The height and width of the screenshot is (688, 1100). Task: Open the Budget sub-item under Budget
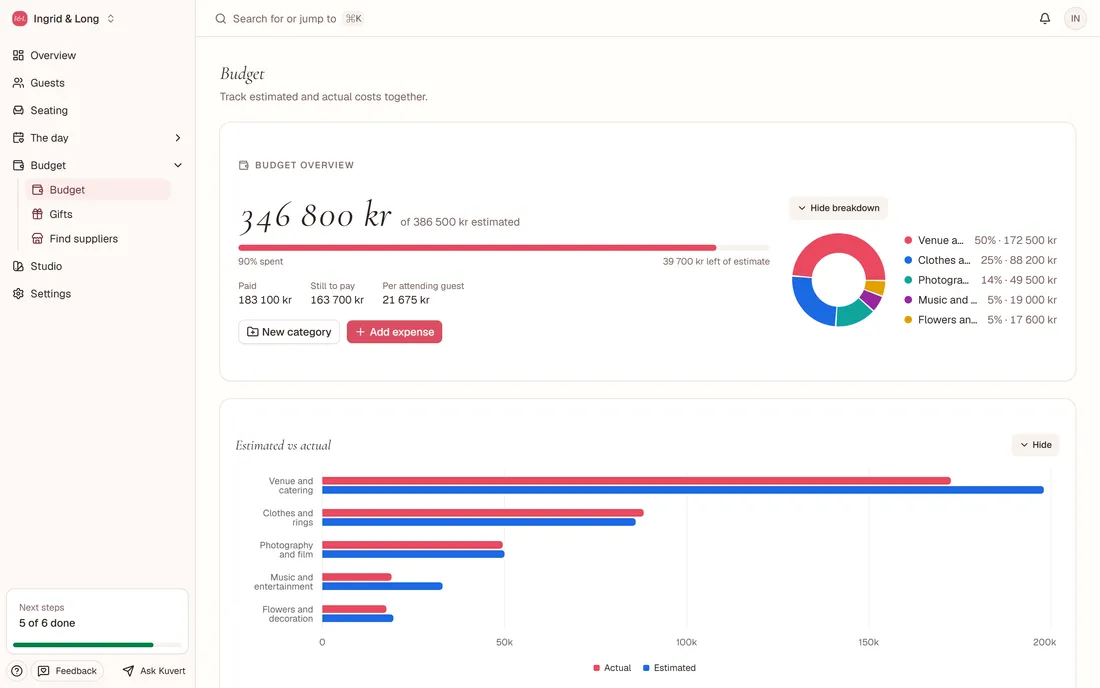tap(98, 190)
